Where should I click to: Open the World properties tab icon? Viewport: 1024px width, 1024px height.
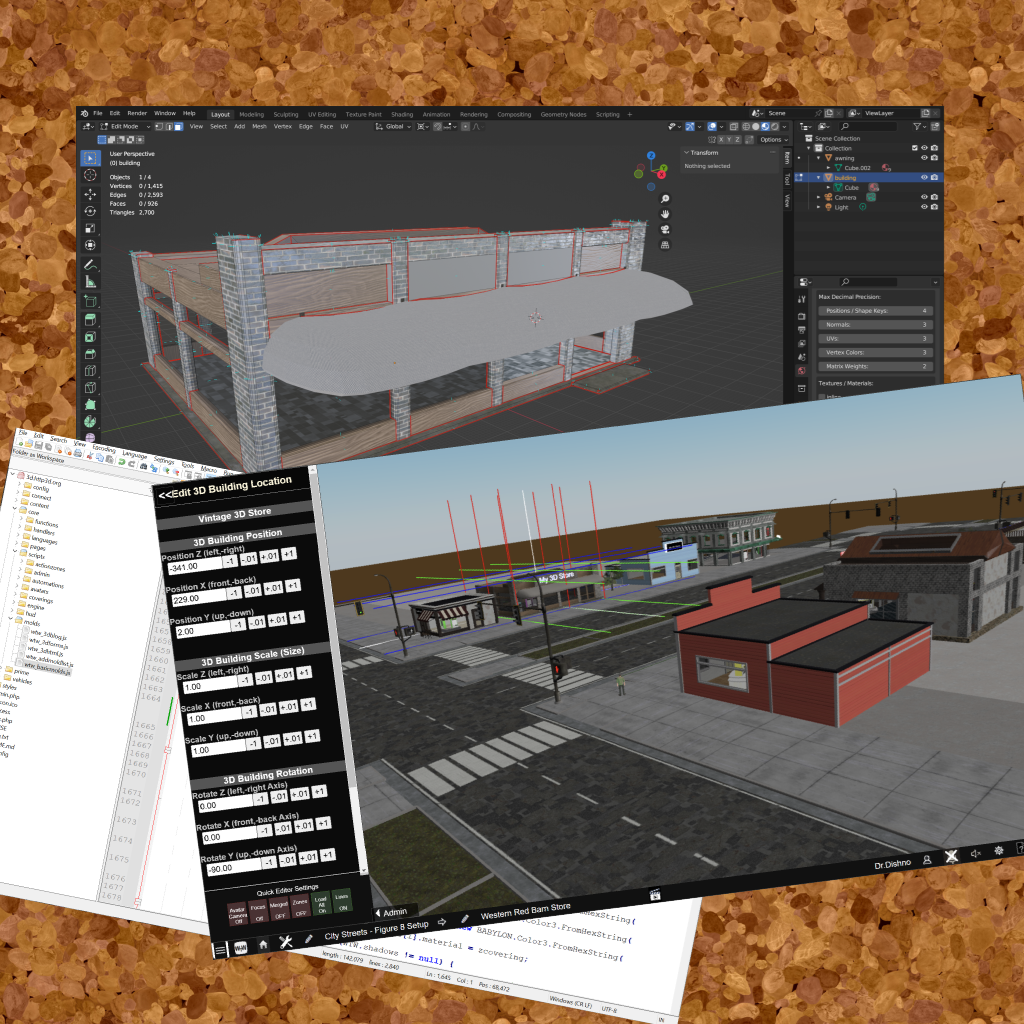[802, 371]
